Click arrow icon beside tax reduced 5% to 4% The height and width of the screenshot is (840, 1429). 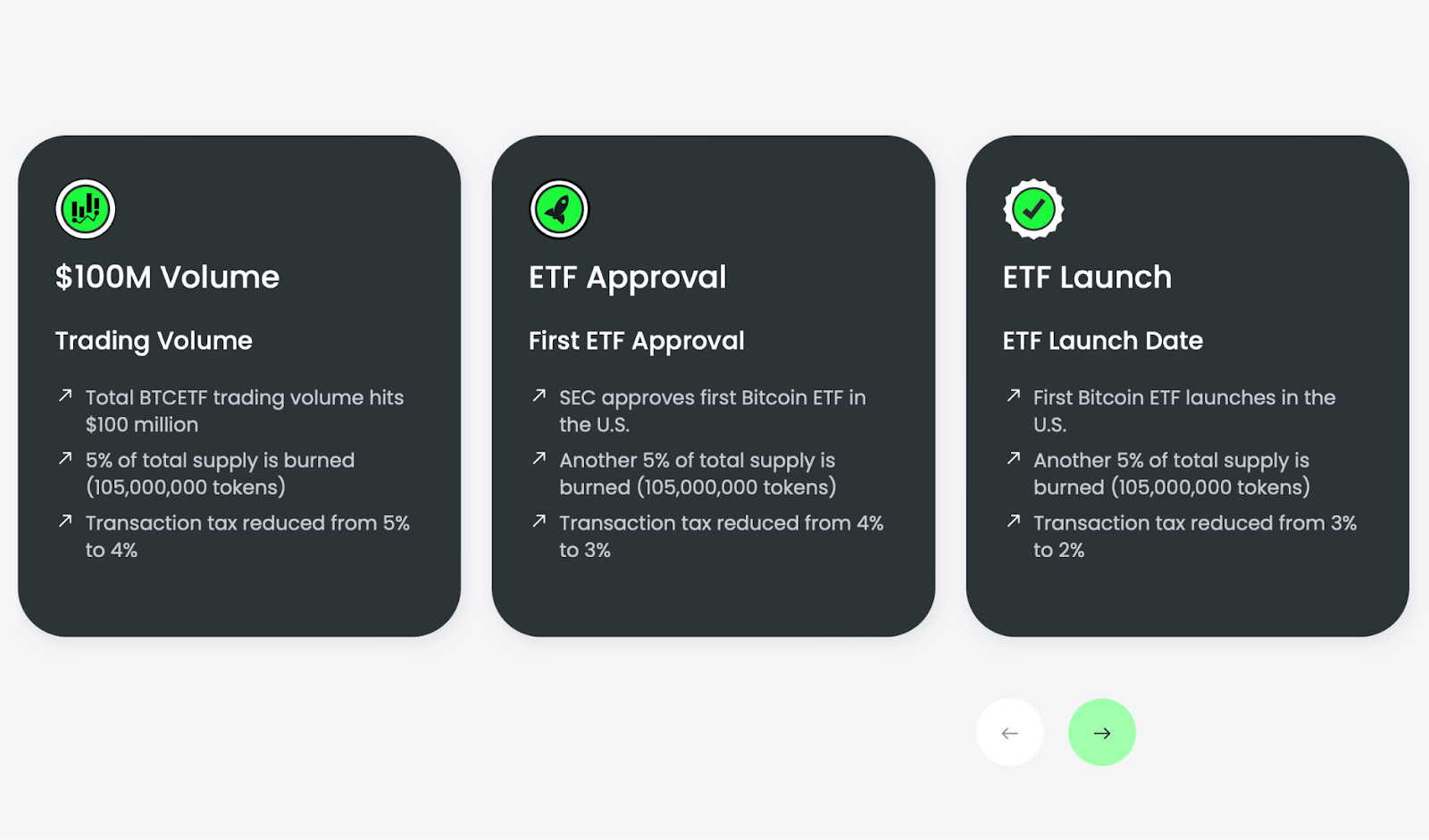(x=65, y=520)
